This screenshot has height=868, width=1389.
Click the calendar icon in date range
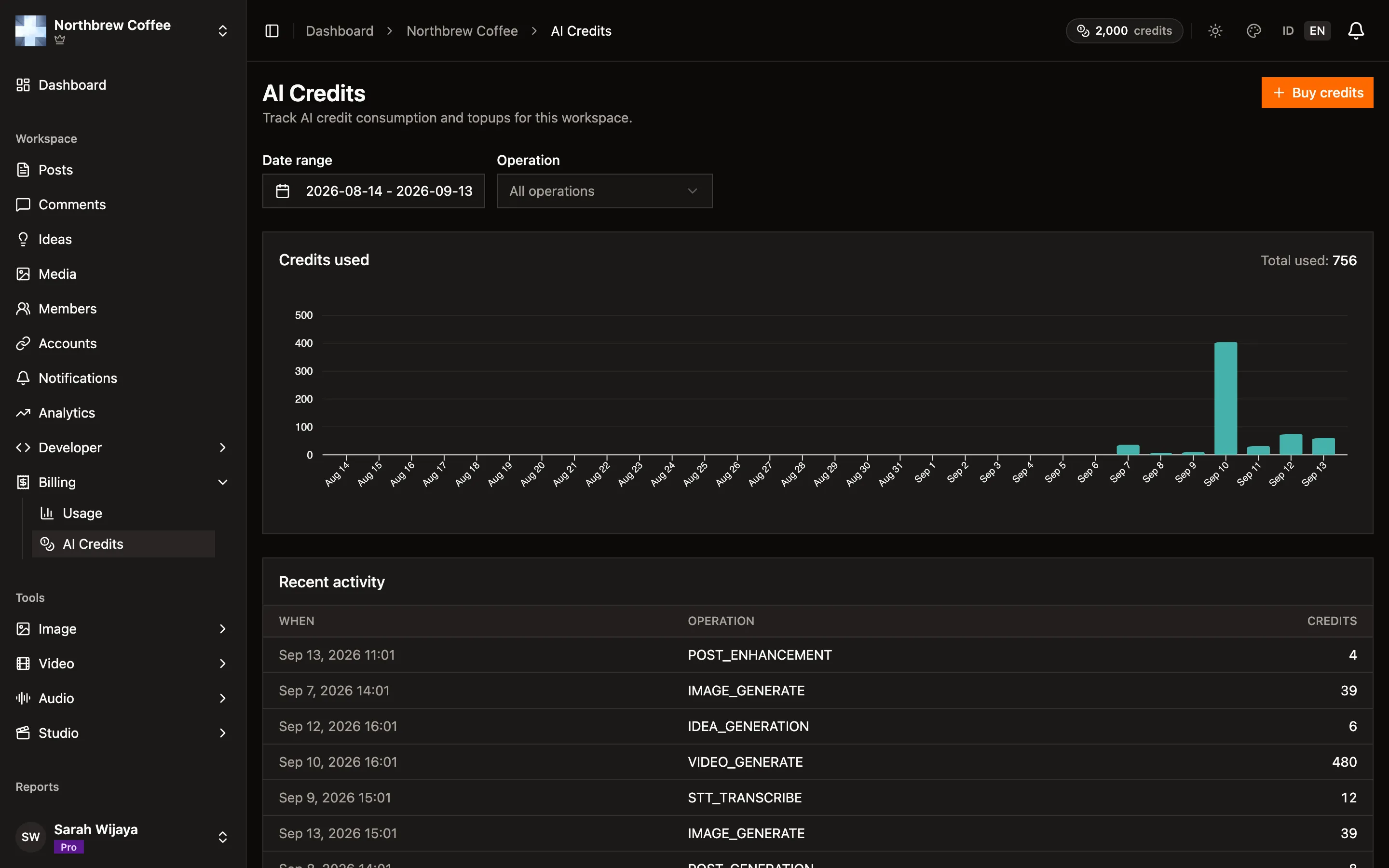[x=283, y=191]
